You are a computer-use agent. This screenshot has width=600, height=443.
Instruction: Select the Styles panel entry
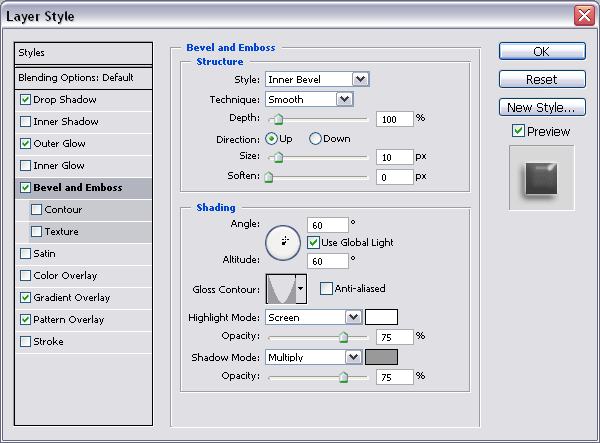[x=83, y=53]
